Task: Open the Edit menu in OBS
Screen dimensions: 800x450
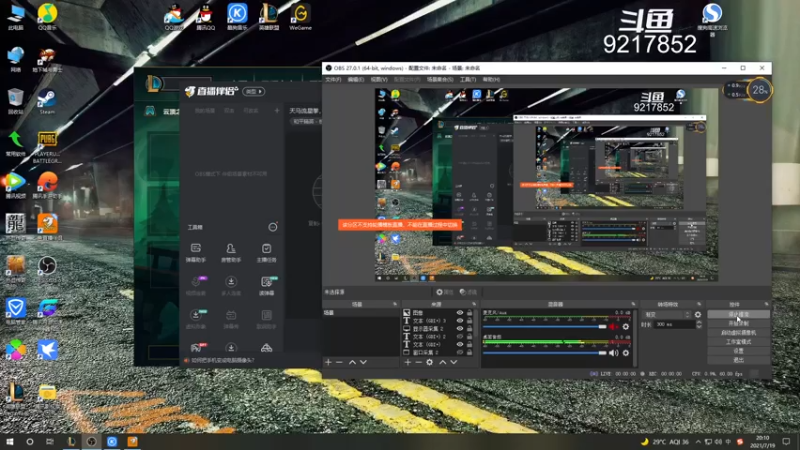Action: coord(356,80)
